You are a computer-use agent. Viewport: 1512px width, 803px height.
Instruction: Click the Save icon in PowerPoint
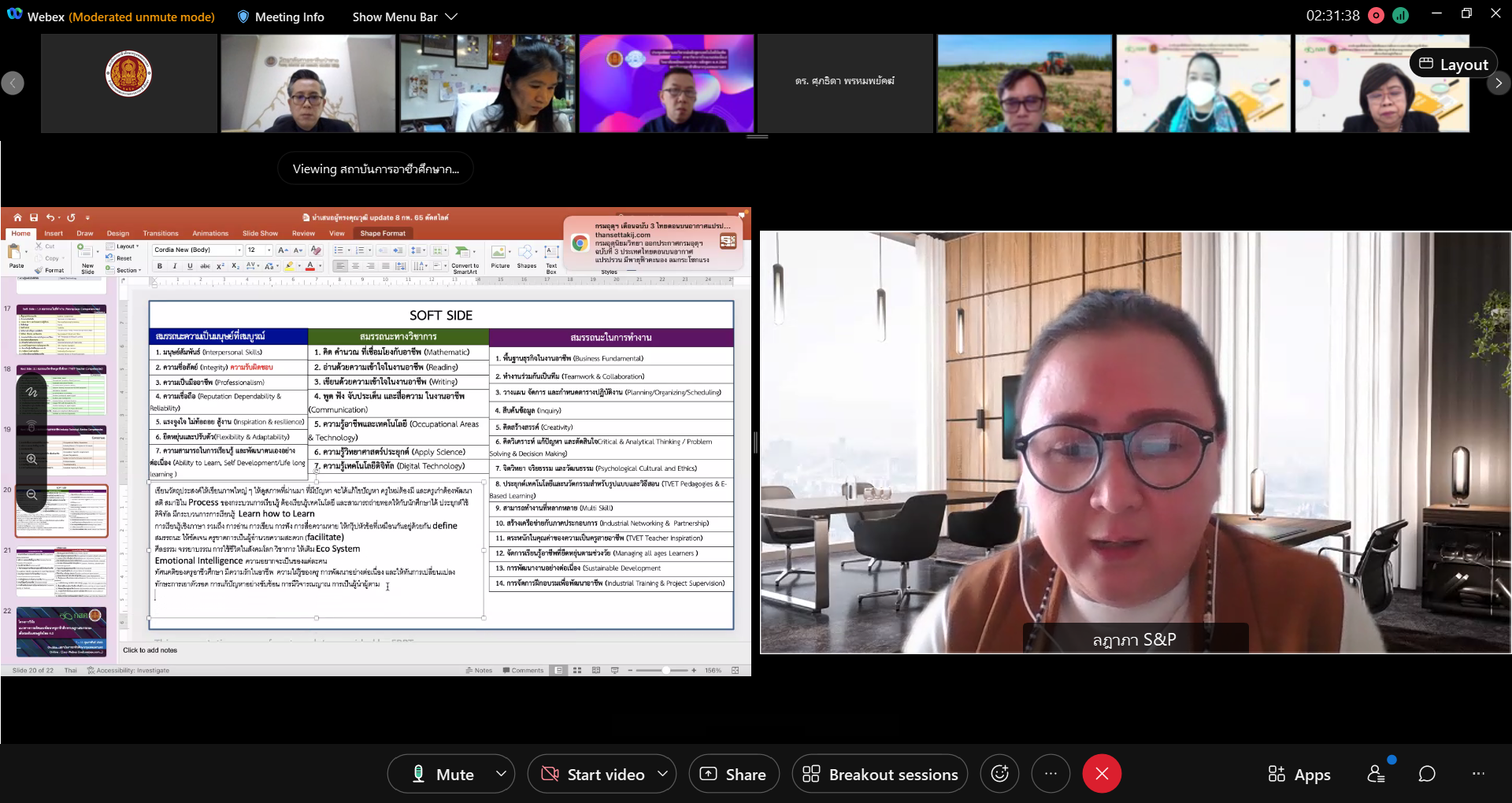[34, 217]
